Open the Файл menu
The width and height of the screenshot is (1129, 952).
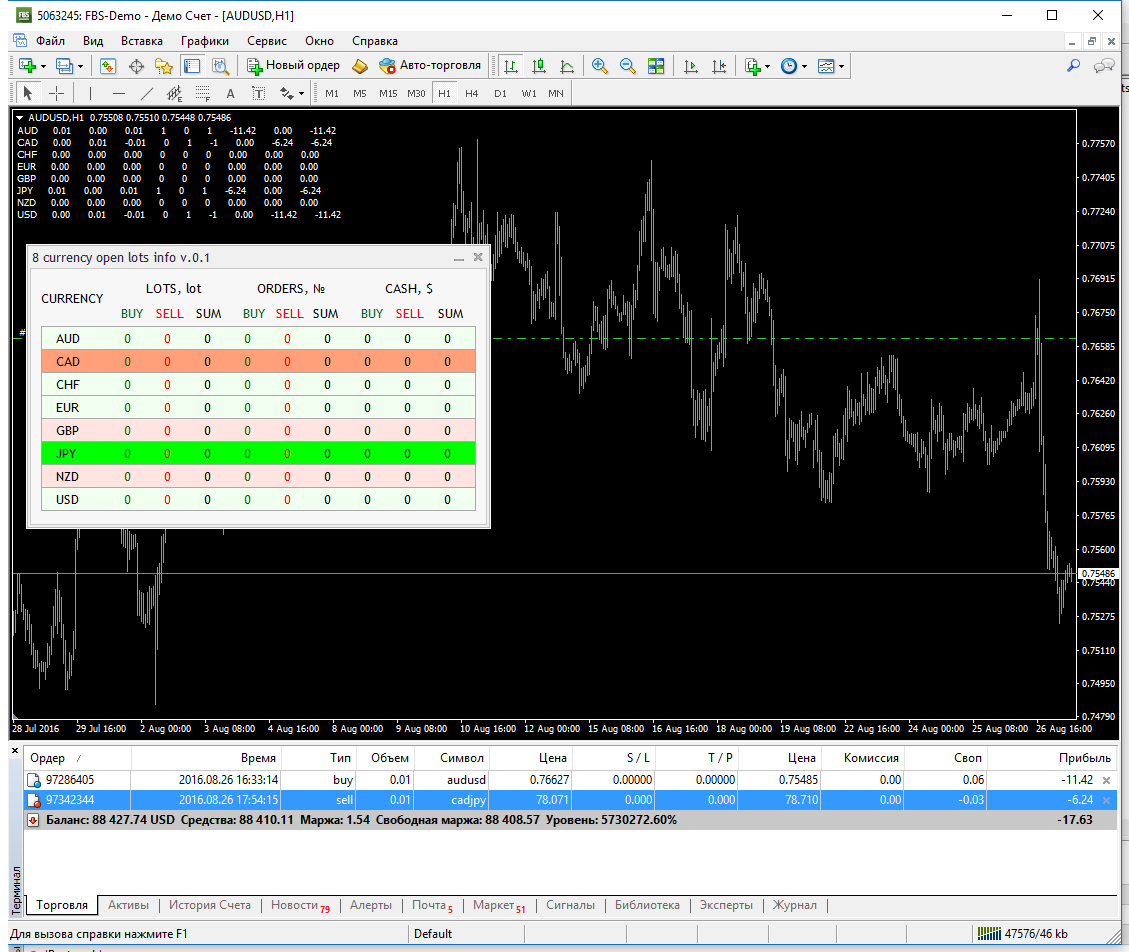(50, 41)
